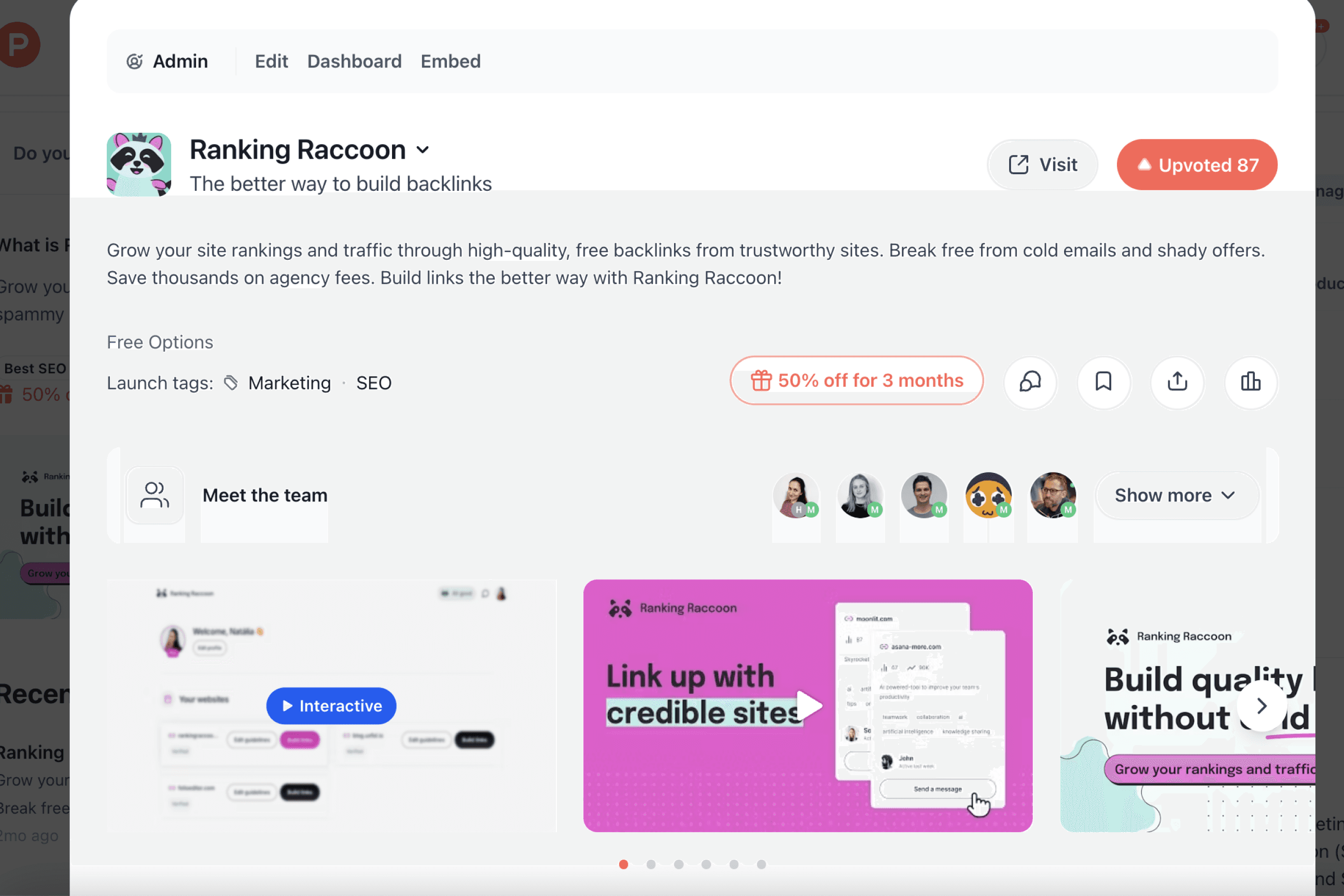
Task: Expand the Ranking Raccoon title dropdown
Action: [422, 150]
